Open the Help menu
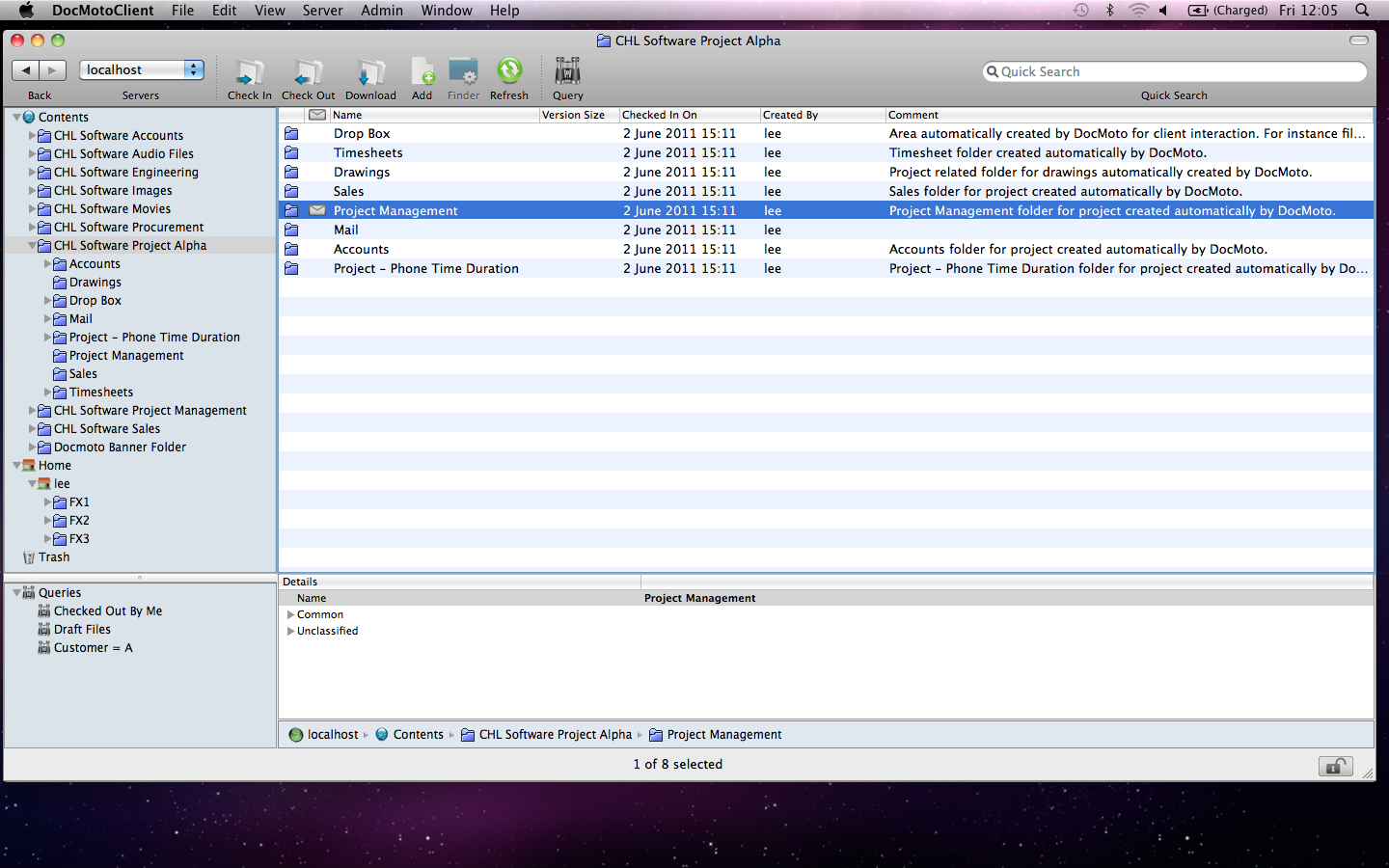This screenshot has width=1389, height=868. pyautogui.click(x=504, y=11)
